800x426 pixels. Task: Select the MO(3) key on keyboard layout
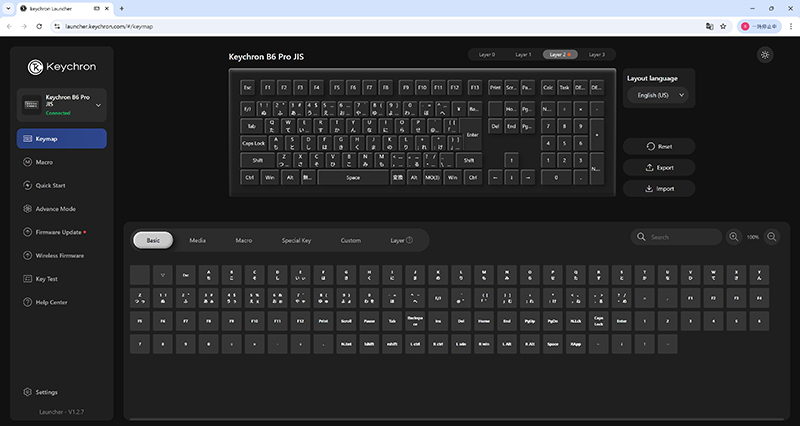pos(432,178)
